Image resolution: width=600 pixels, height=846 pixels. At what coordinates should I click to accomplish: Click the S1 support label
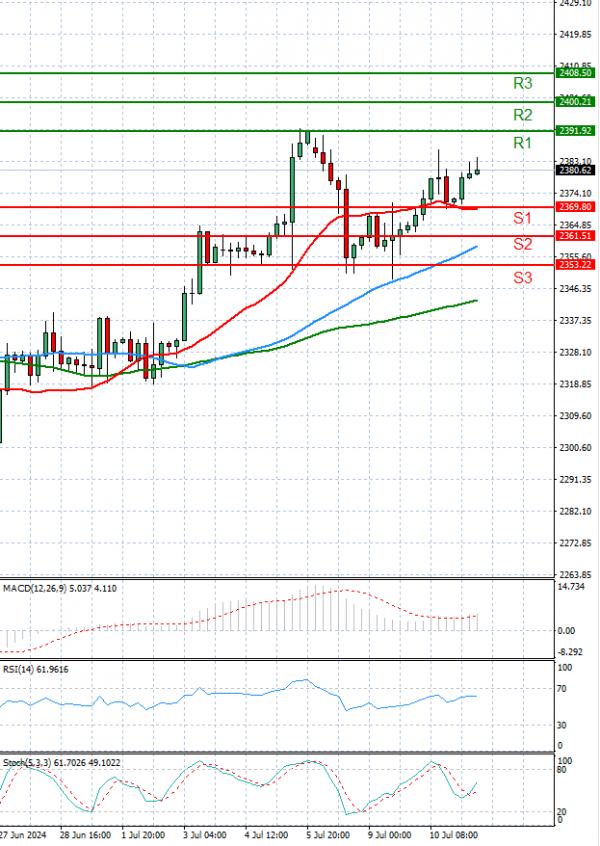pyautogui.click(x=522, y=218)
